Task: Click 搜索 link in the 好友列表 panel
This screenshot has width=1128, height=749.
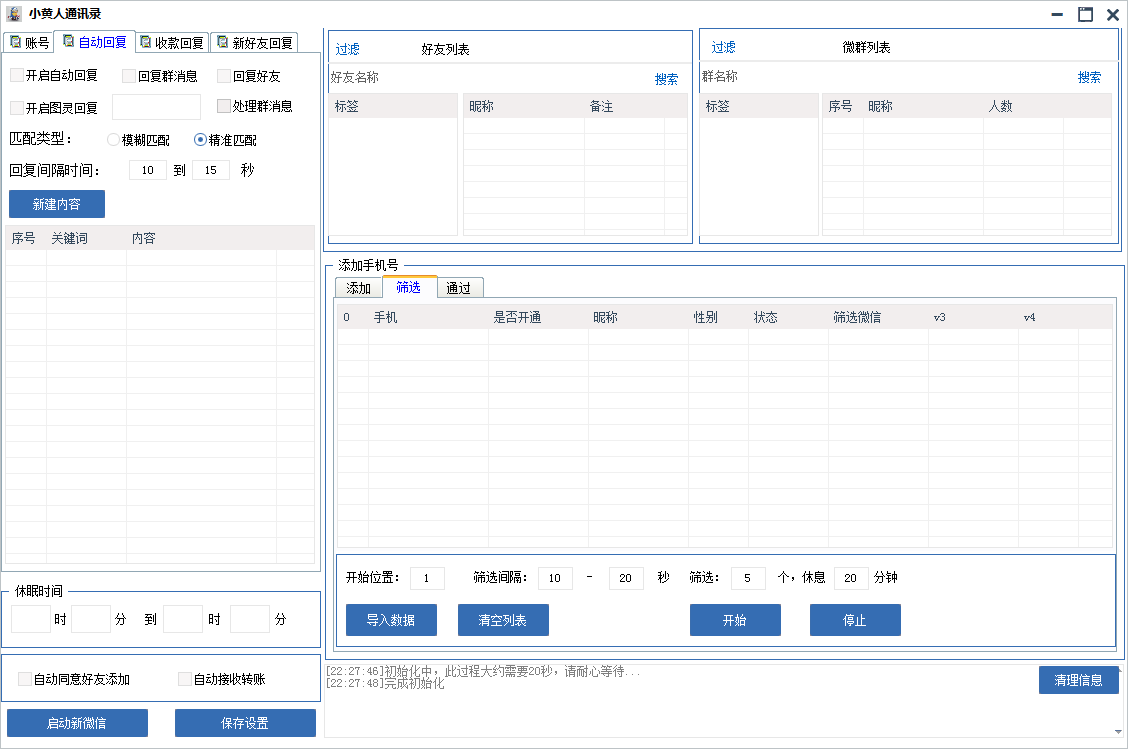Action: 666,79
